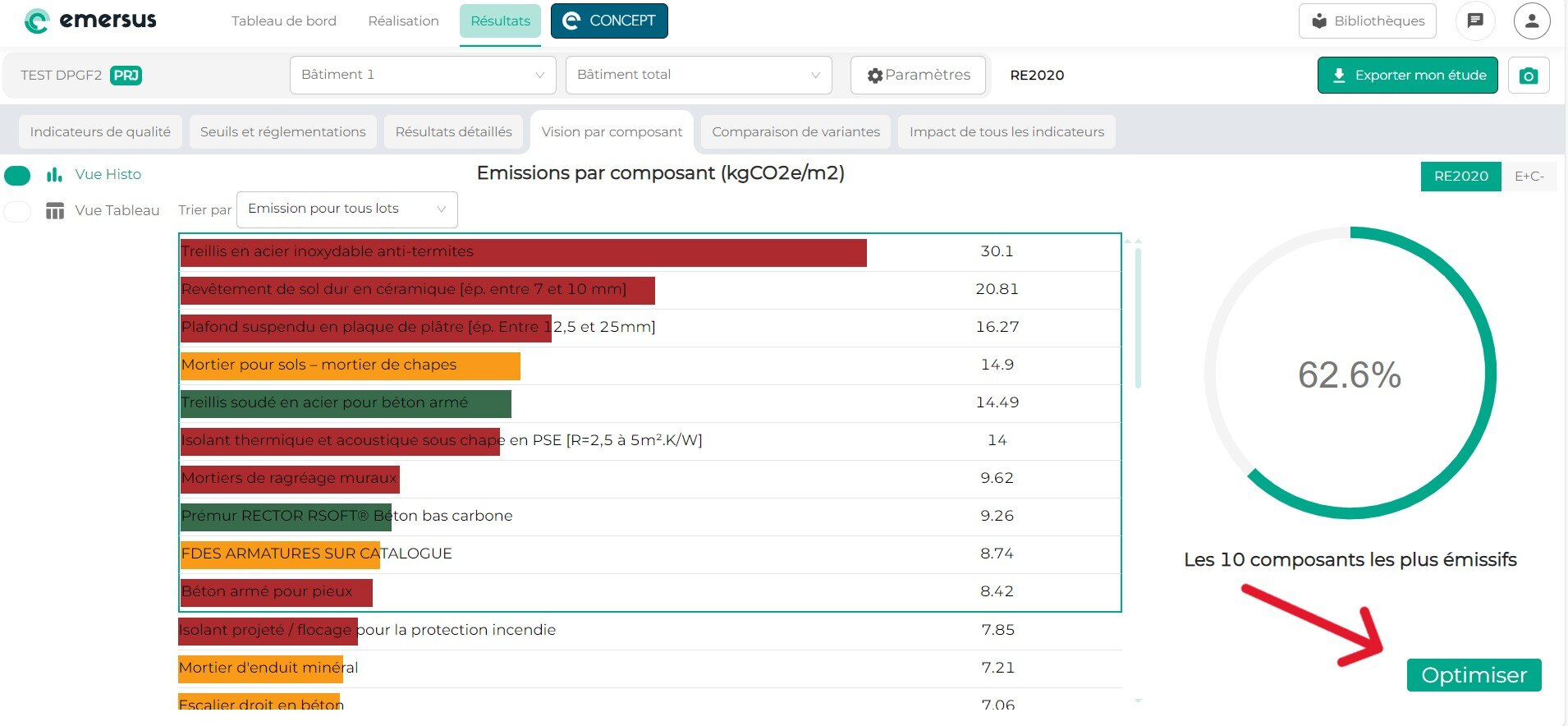Open the user account profile icon

coord(1532,21)
